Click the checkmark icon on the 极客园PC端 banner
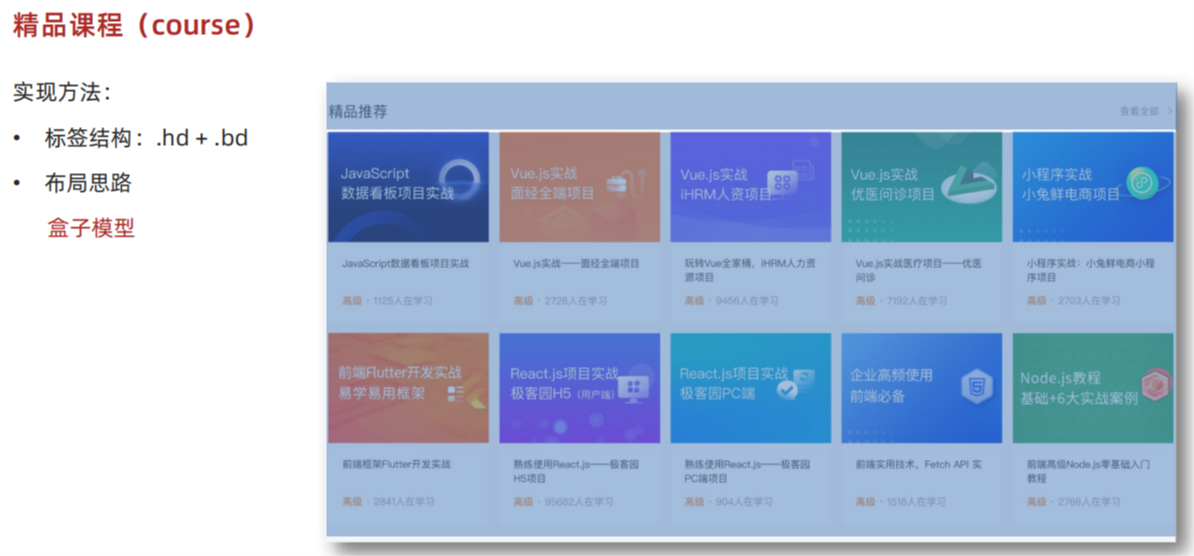This screenshot has height=556, width=1194. tap(788, 390)
